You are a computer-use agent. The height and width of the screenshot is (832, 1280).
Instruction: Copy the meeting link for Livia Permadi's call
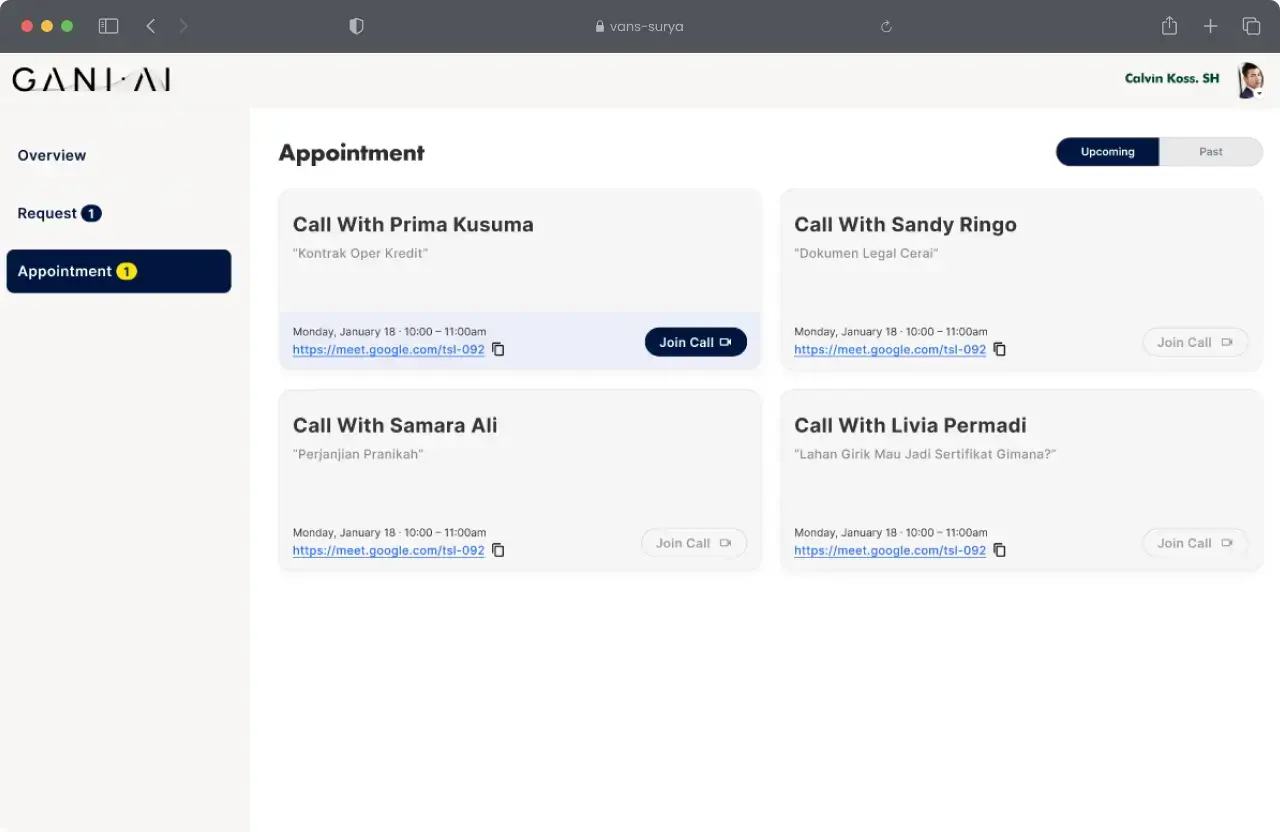(x=999, y=550)
